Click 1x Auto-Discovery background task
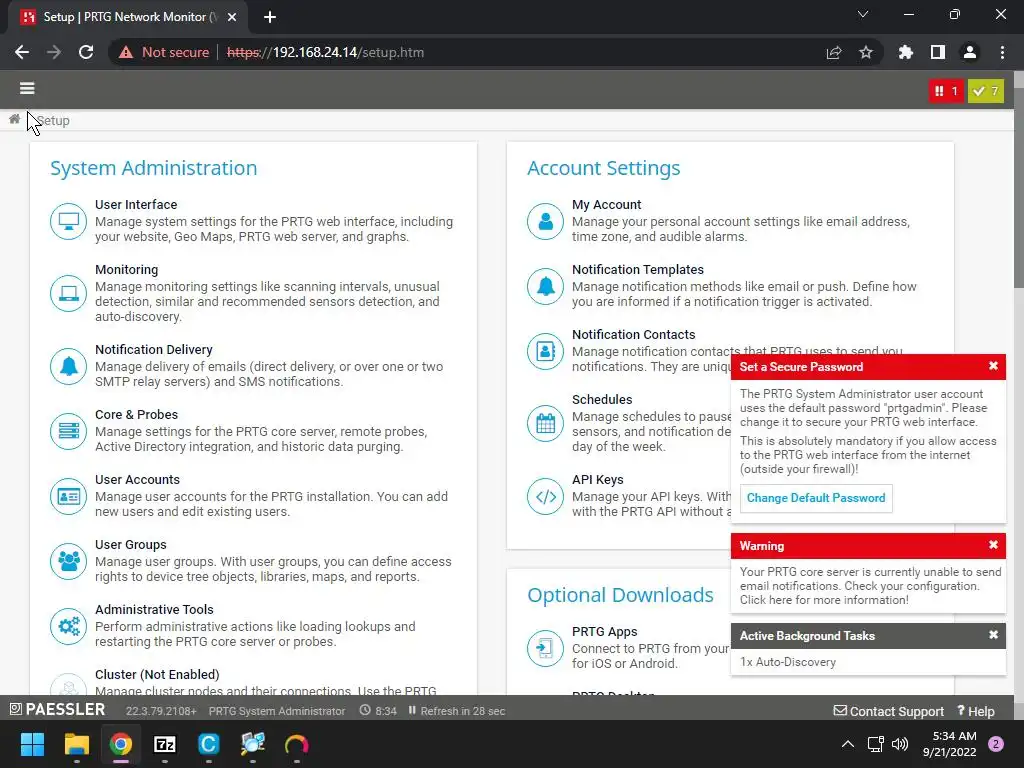Viewport: 1024px width, 768px height. coord(788,662)
